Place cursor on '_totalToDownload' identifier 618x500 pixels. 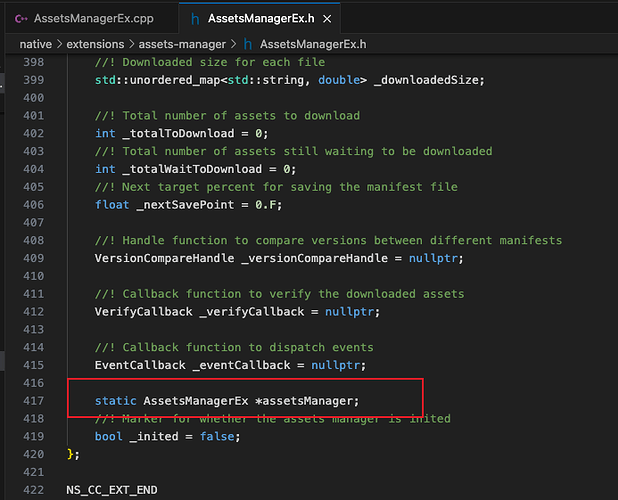click(x=178, y=134)
